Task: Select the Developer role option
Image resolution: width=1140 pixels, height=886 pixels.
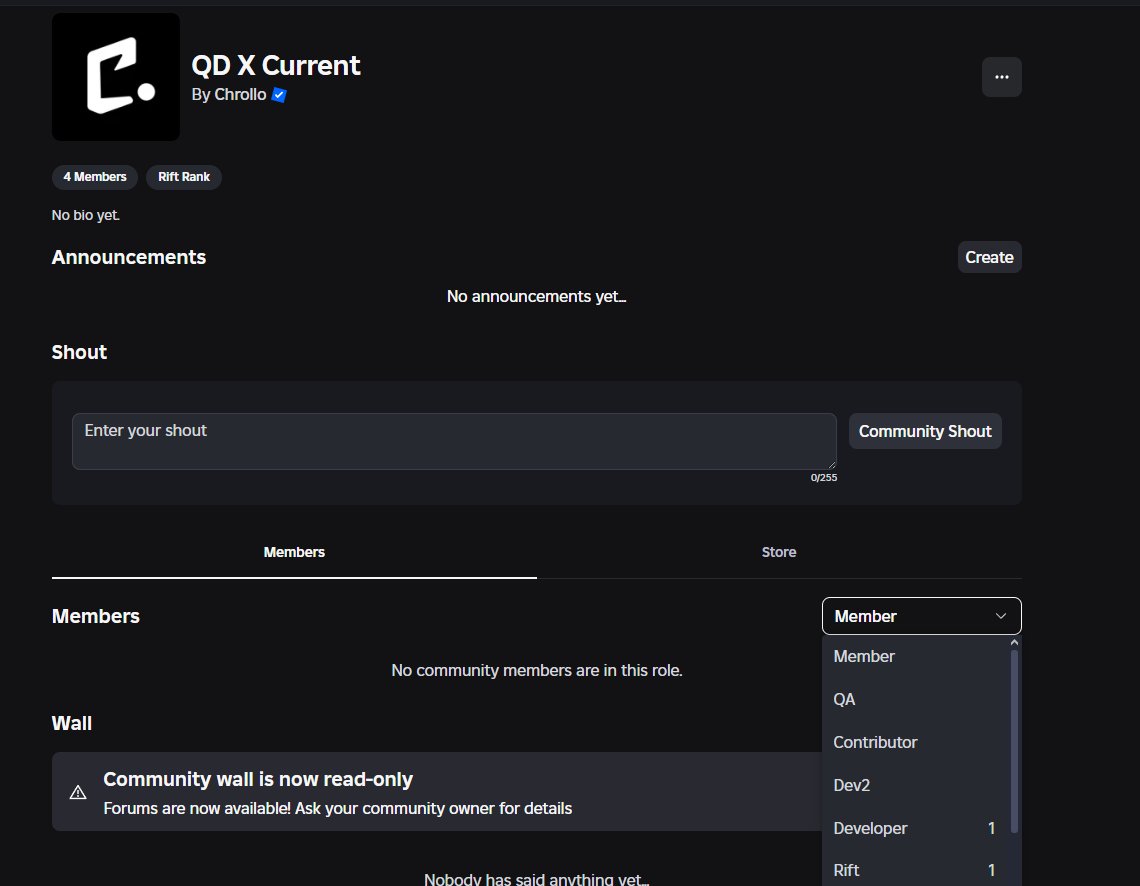Action: tap(916, 828)
